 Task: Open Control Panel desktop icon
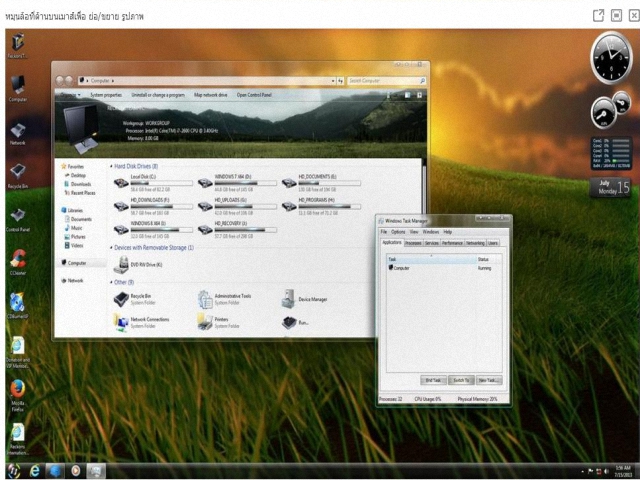(x=18, y=220)
